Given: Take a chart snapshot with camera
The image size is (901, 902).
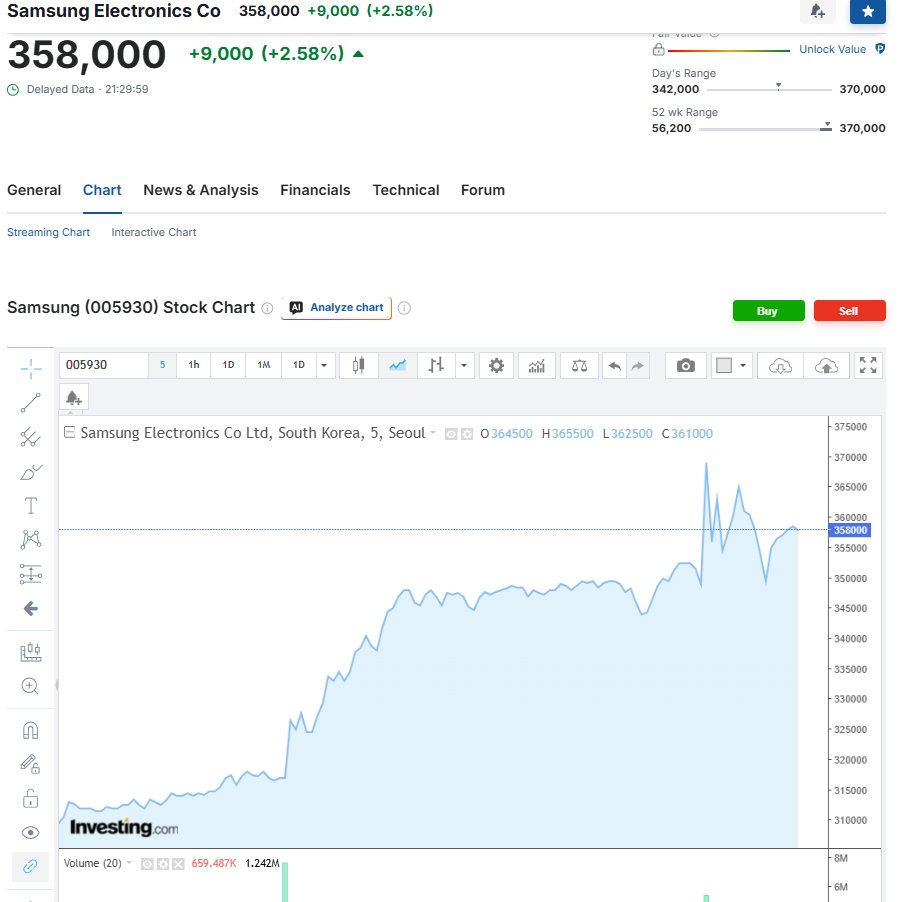Looking at the screenshot, I should [685, 365].
